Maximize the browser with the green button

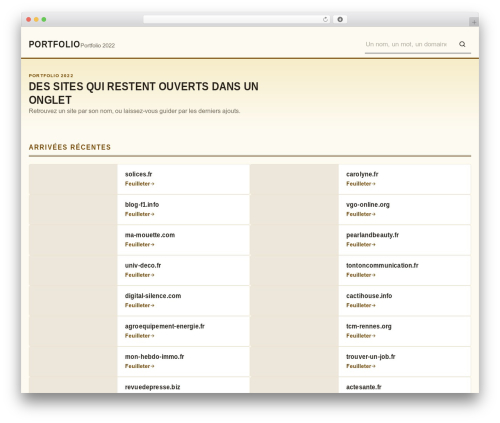(x=44, y=20)
